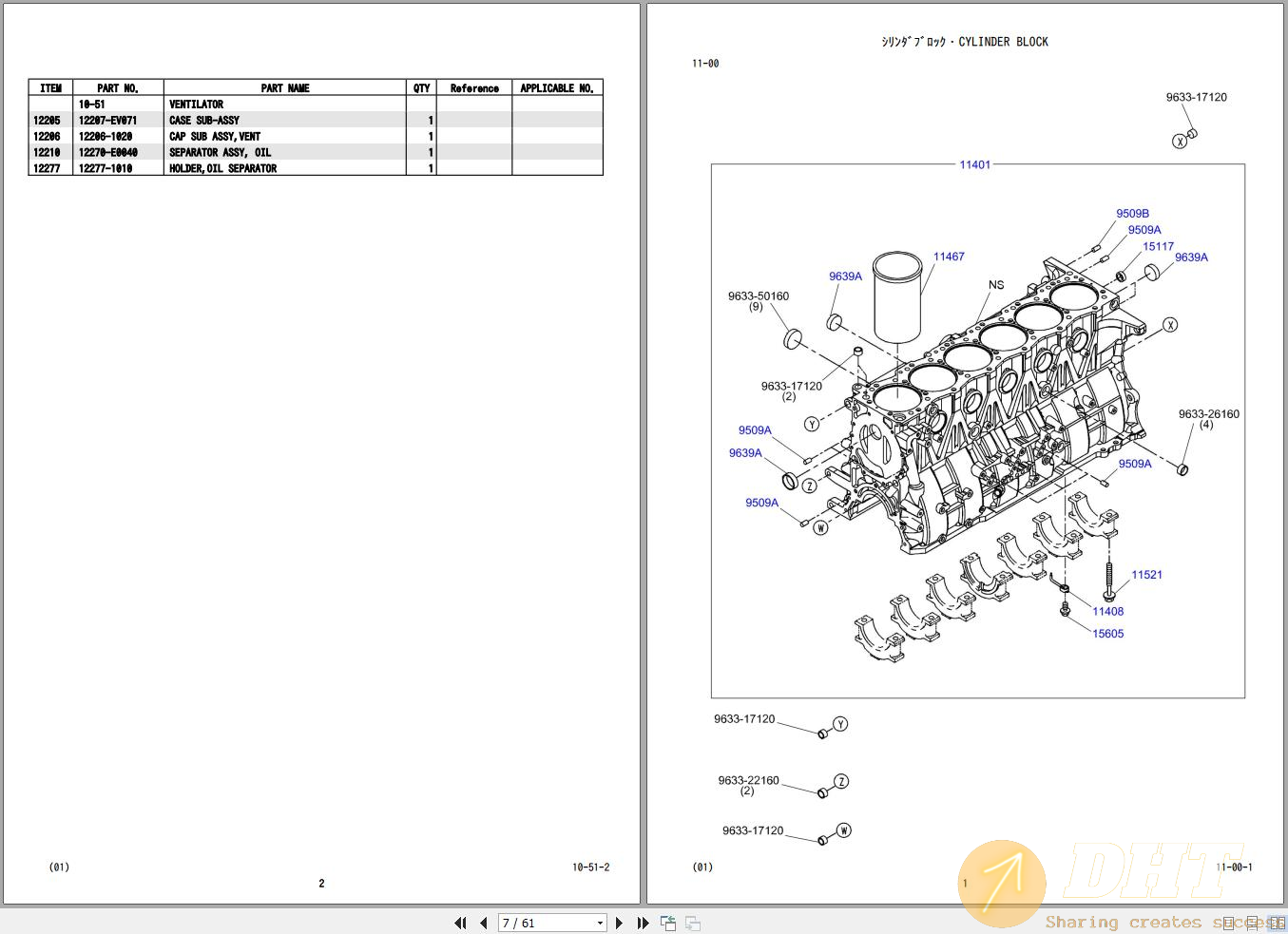Viewport: 1288px width, 934px height.
Task: Click part number 12277-1010
Action: pos(106,169)
